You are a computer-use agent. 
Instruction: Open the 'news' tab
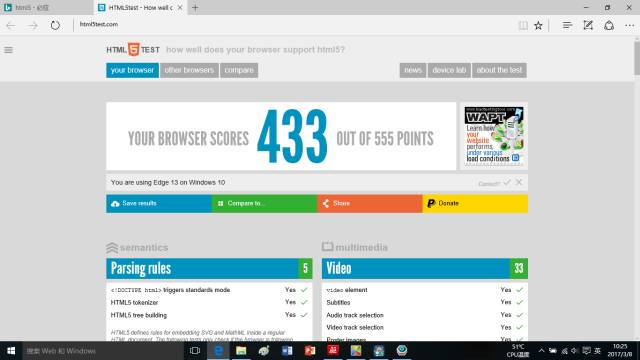tap(413, 70)
